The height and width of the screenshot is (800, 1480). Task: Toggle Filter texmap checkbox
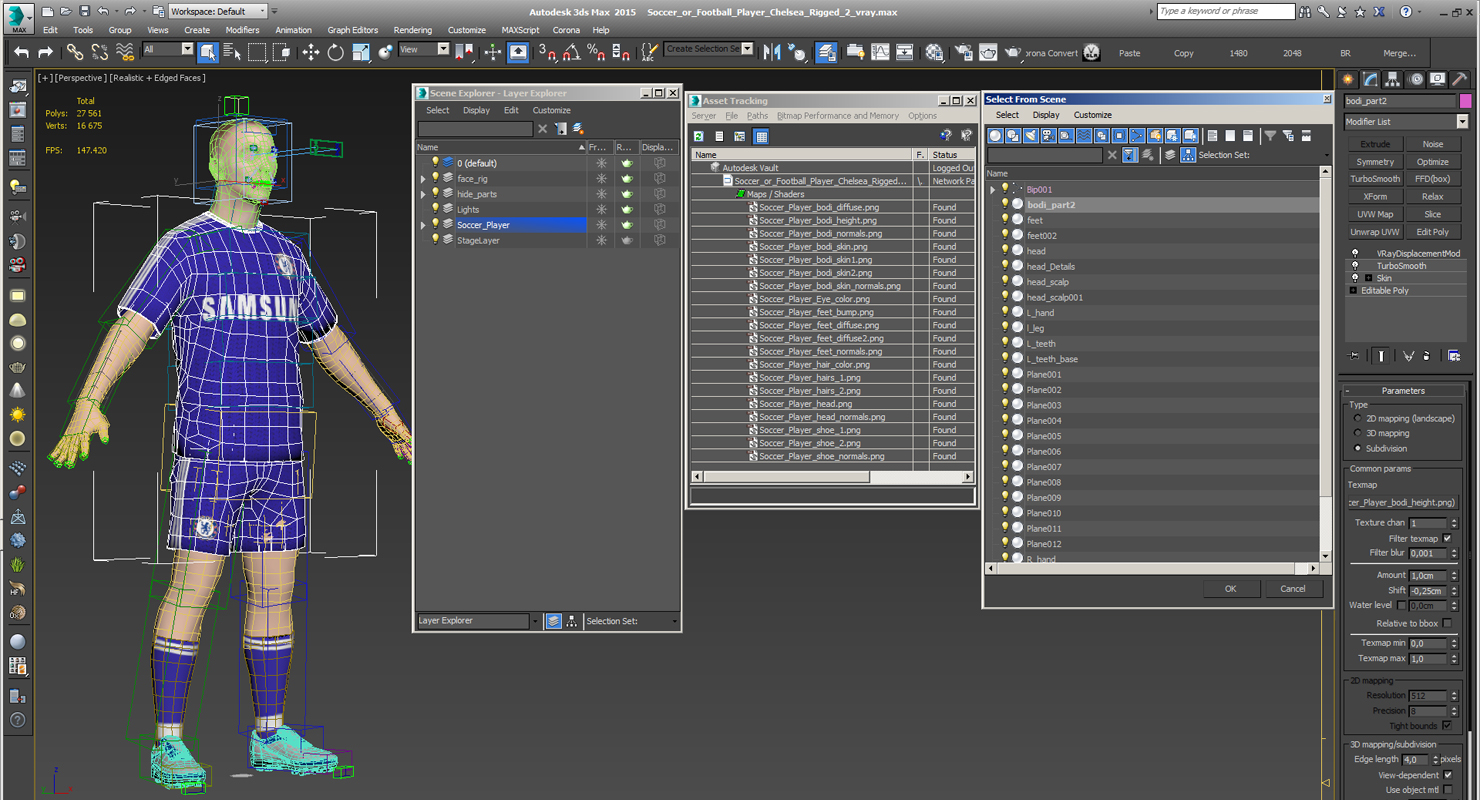(1447, 538)
